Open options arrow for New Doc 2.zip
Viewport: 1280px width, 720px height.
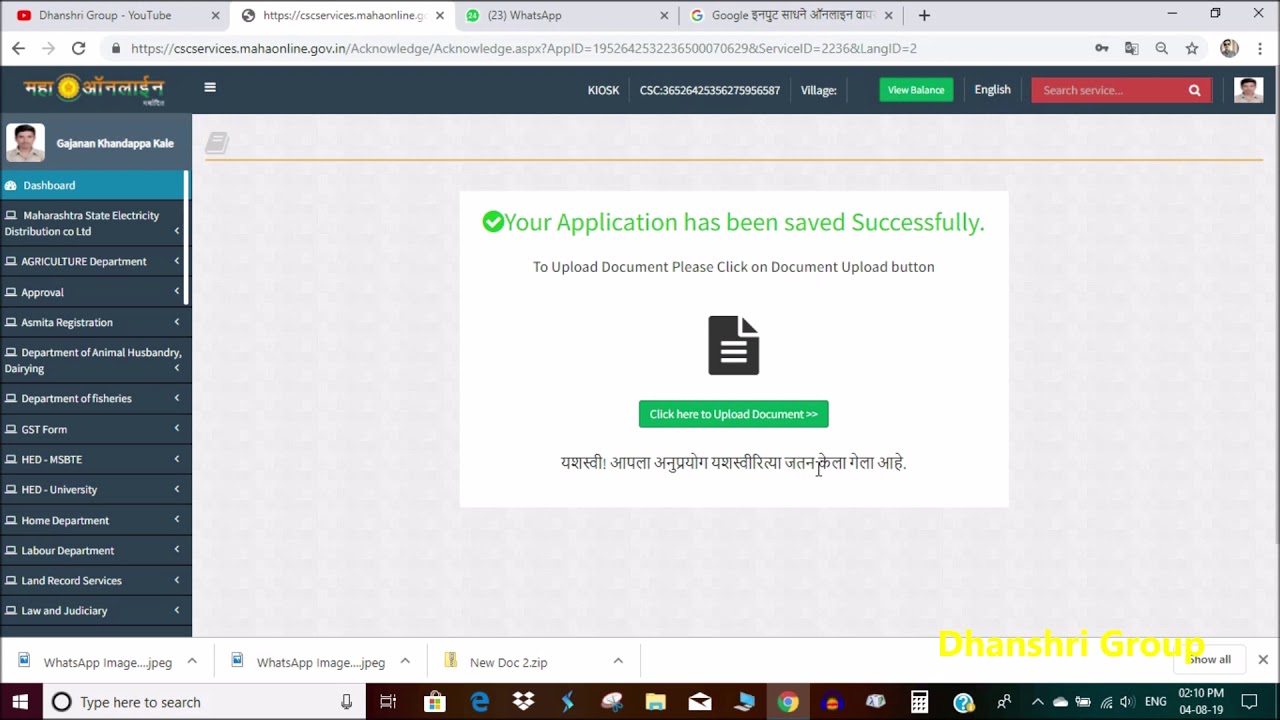[x=618, y=661]
